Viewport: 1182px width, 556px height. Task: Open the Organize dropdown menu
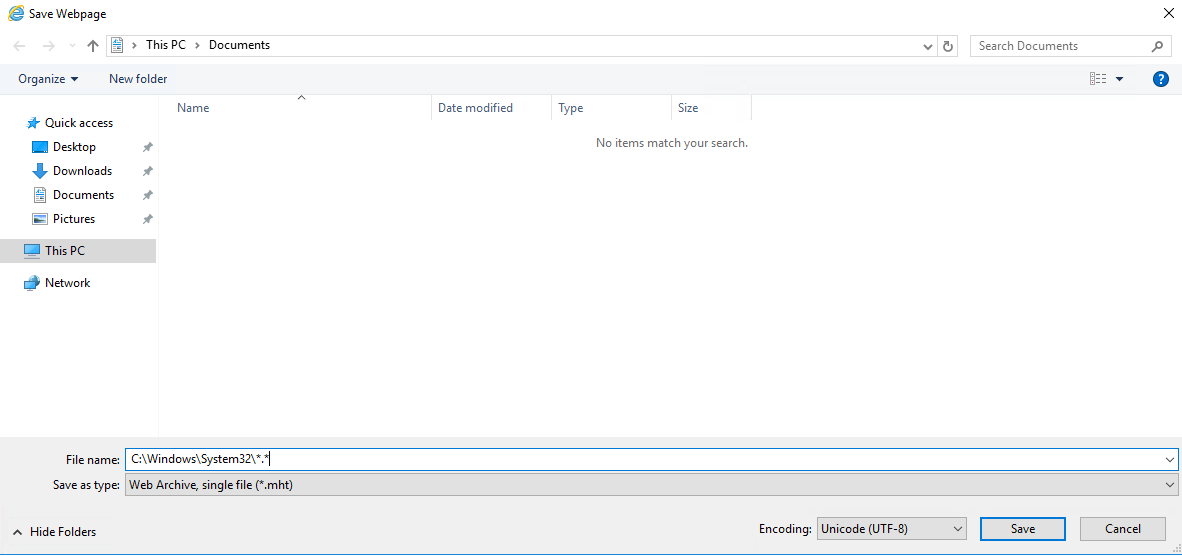pos(48,79)
